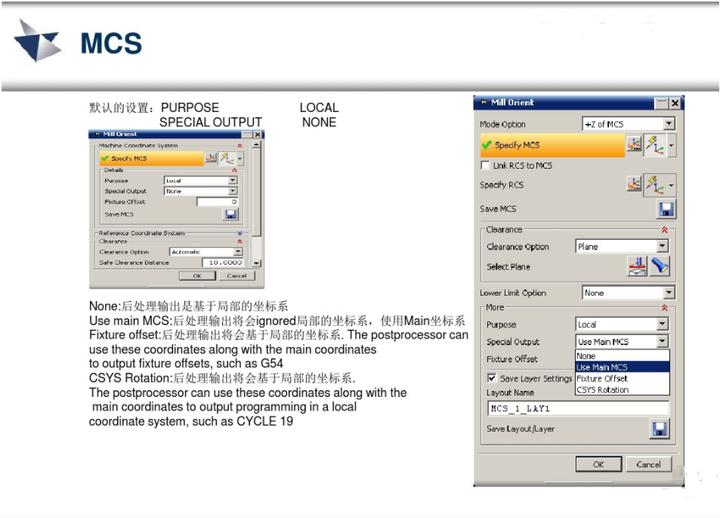Select Fixture Offset from the Special Output list
The height and width of the screenshot is (518, 720).
tap(602, 379)
